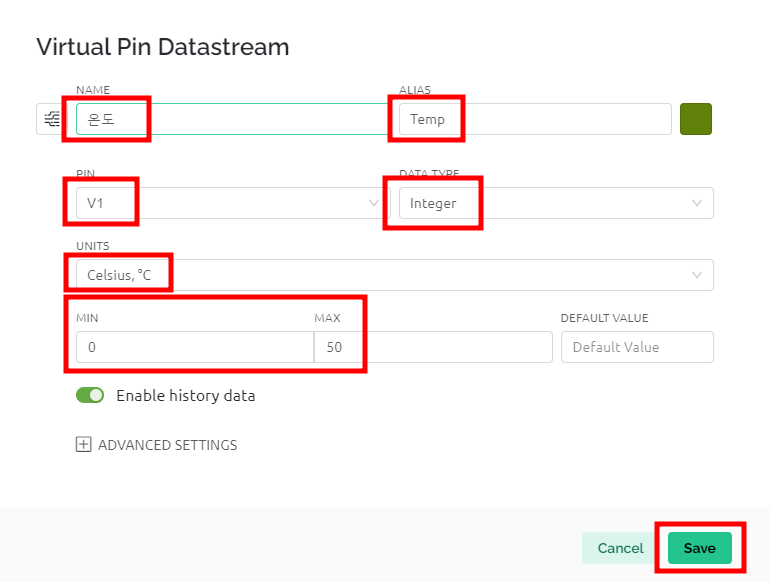
Task: Click the Virtual Pin Datastream dialog title
Action: pos(163,47)
